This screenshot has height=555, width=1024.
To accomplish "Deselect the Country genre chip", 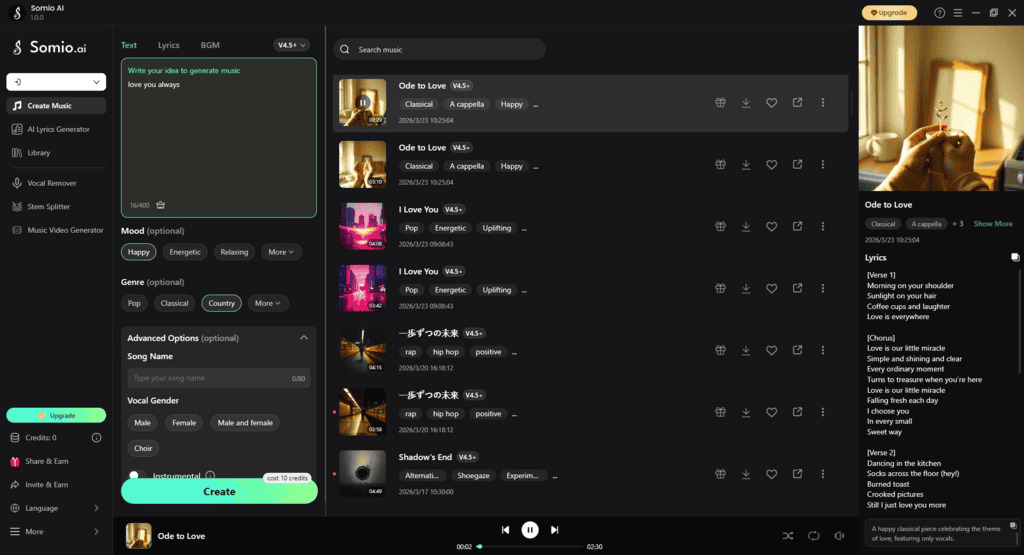I will click(221, 303).
